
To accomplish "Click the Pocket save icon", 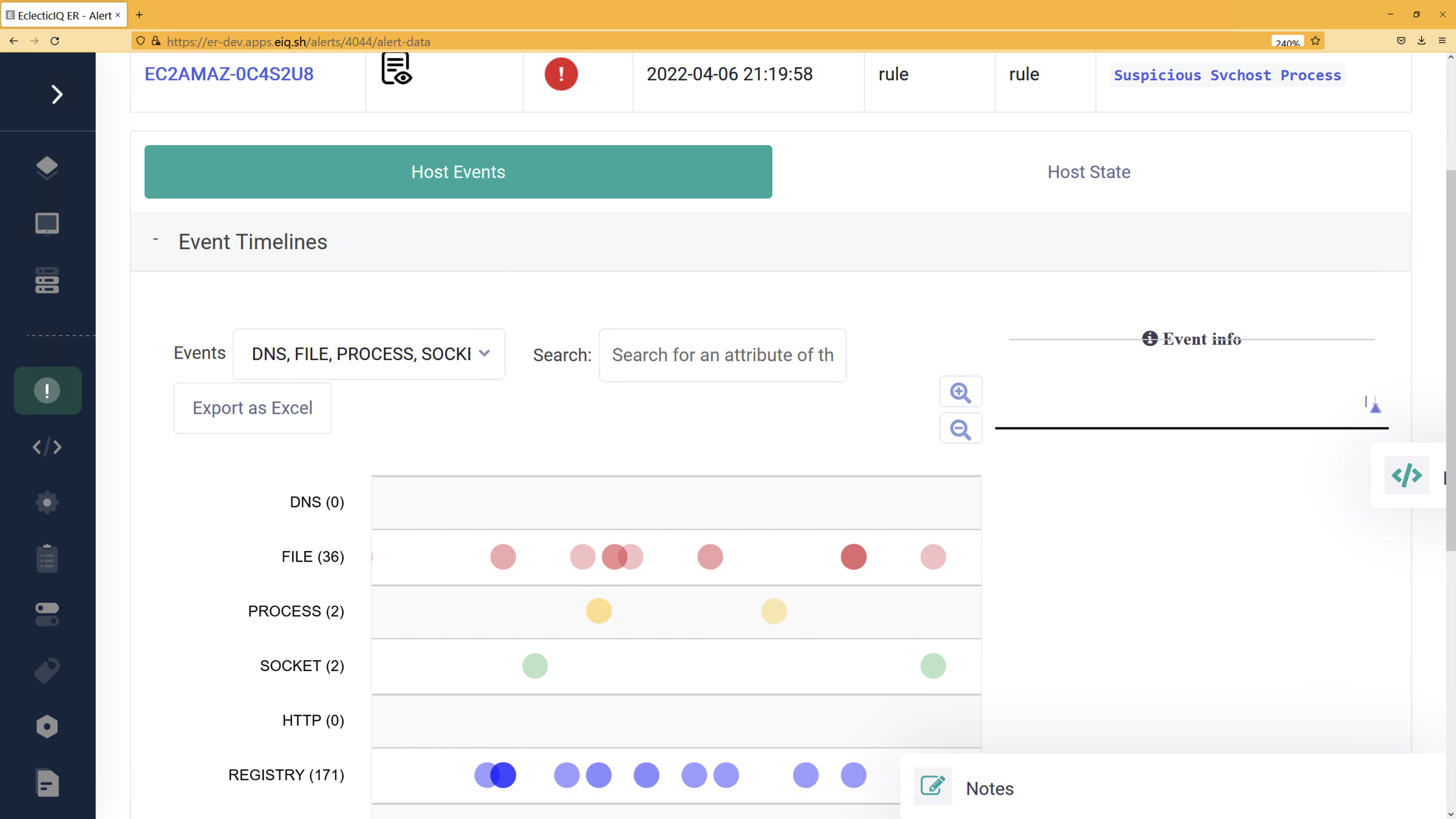I will (1401, 41).
